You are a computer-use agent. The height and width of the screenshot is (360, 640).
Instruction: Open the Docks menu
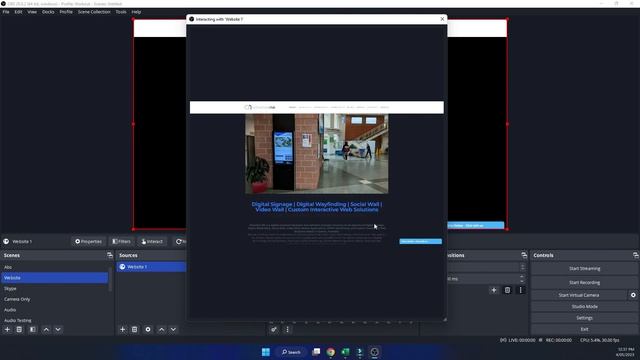(48, 12)
